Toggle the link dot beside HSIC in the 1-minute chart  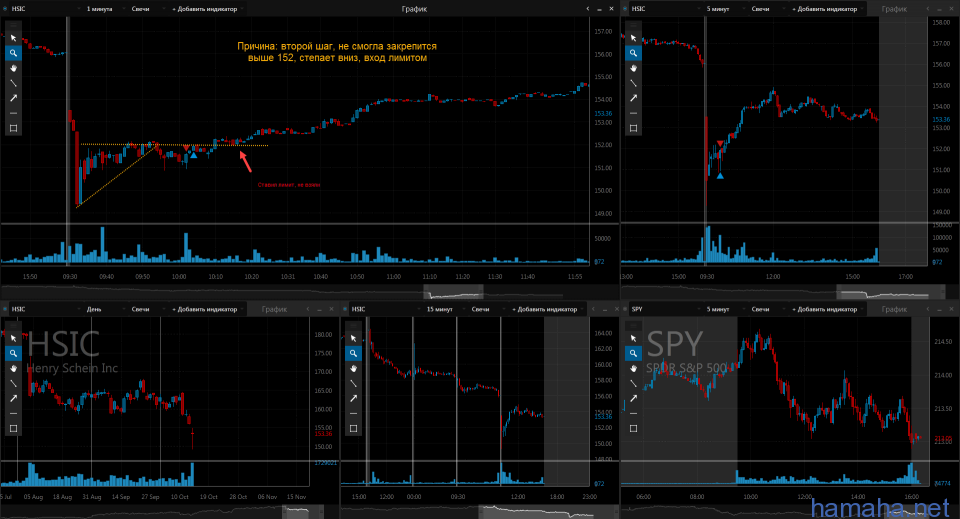tap(6, 9)
